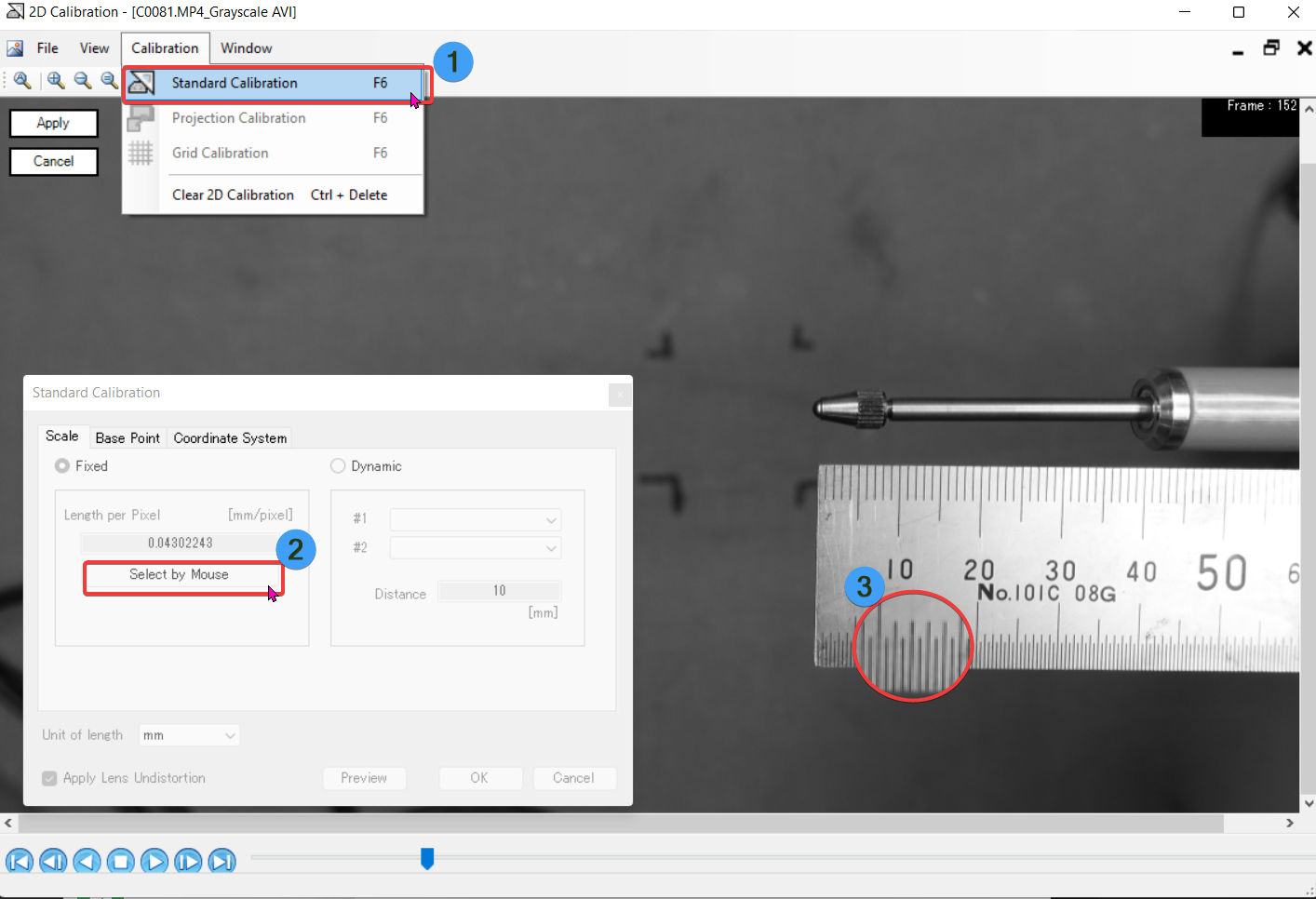Toggle the Apply Lens Undistortion checkbox

pos(50,778)
